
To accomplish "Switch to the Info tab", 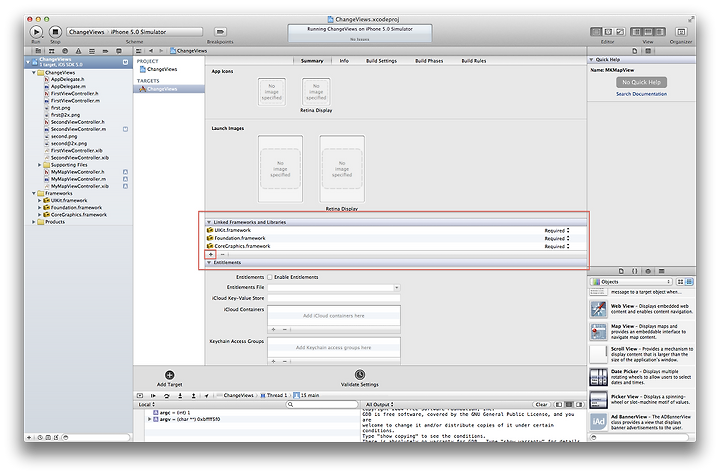I will point(344,61).
